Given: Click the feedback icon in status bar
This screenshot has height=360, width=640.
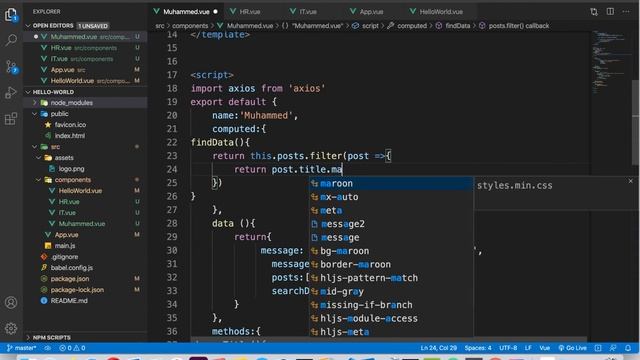Looking at the screenshot, I should click(613, 348).
